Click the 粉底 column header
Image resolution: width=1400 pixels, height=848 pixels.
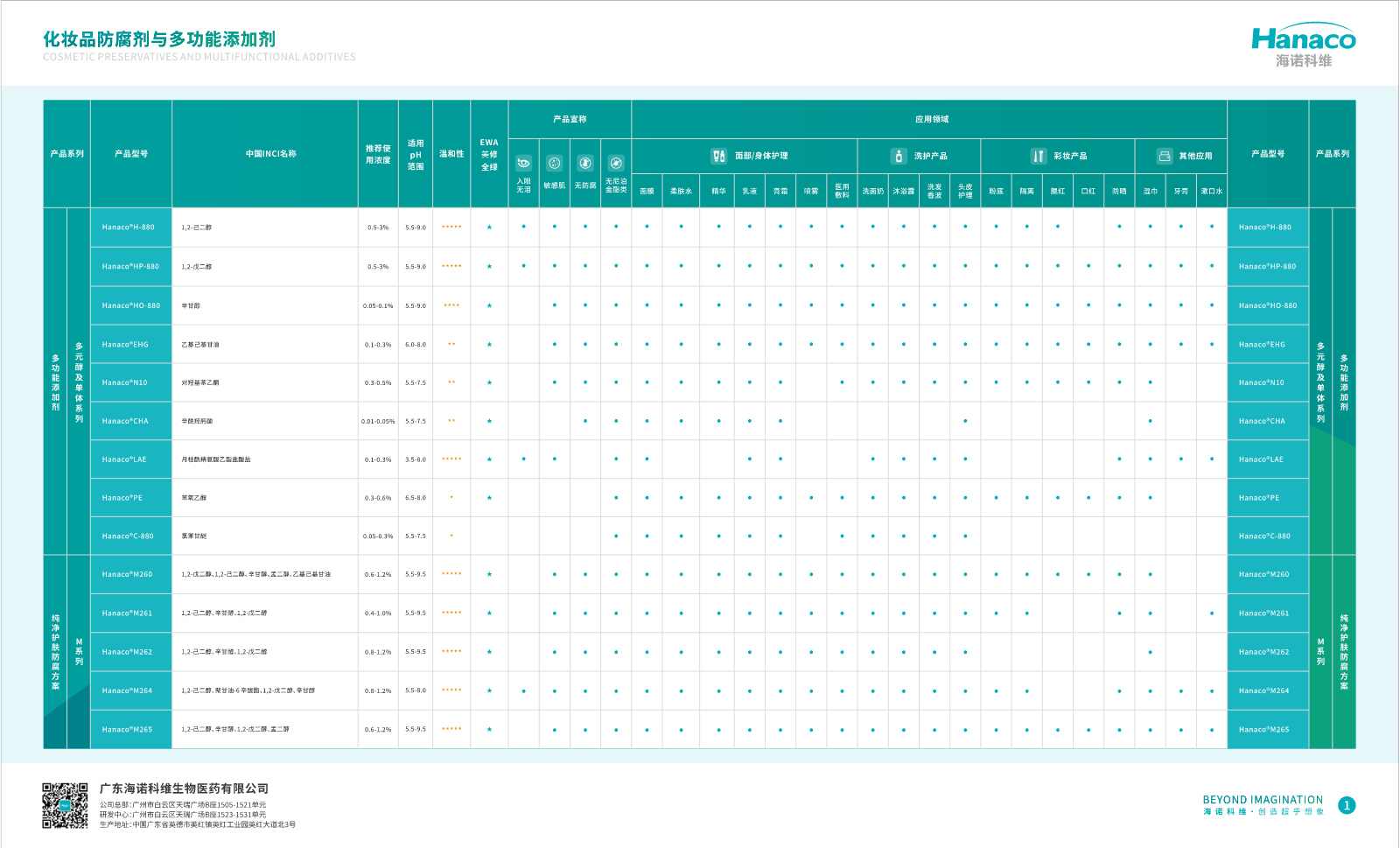point(996,191)
